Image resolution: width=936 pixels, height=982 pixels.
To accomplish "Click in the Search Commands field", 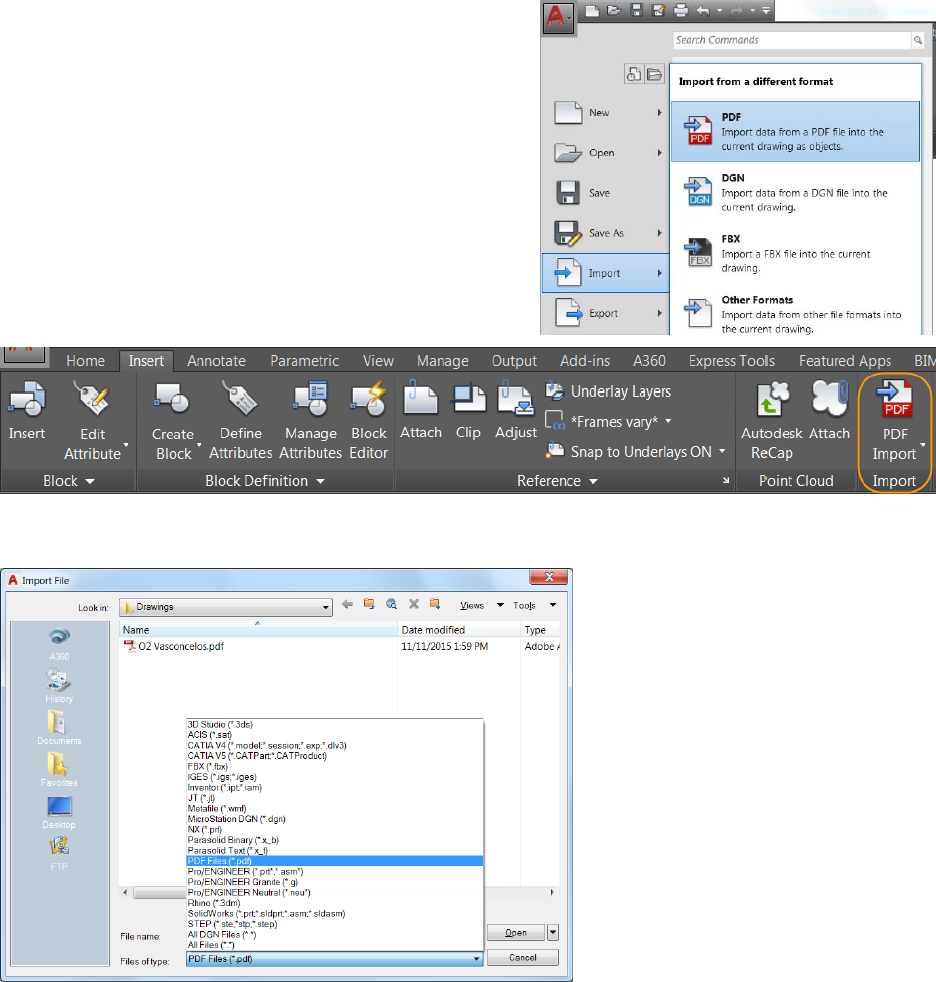I will [792, 40].
